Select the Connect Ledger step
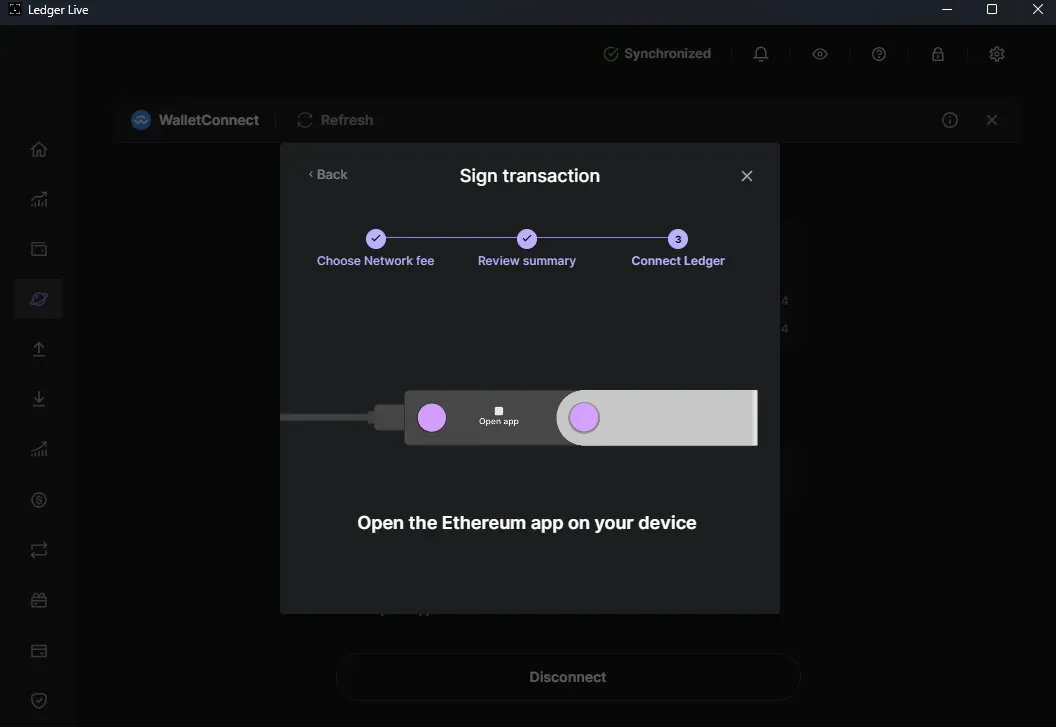 click(678, 249)
